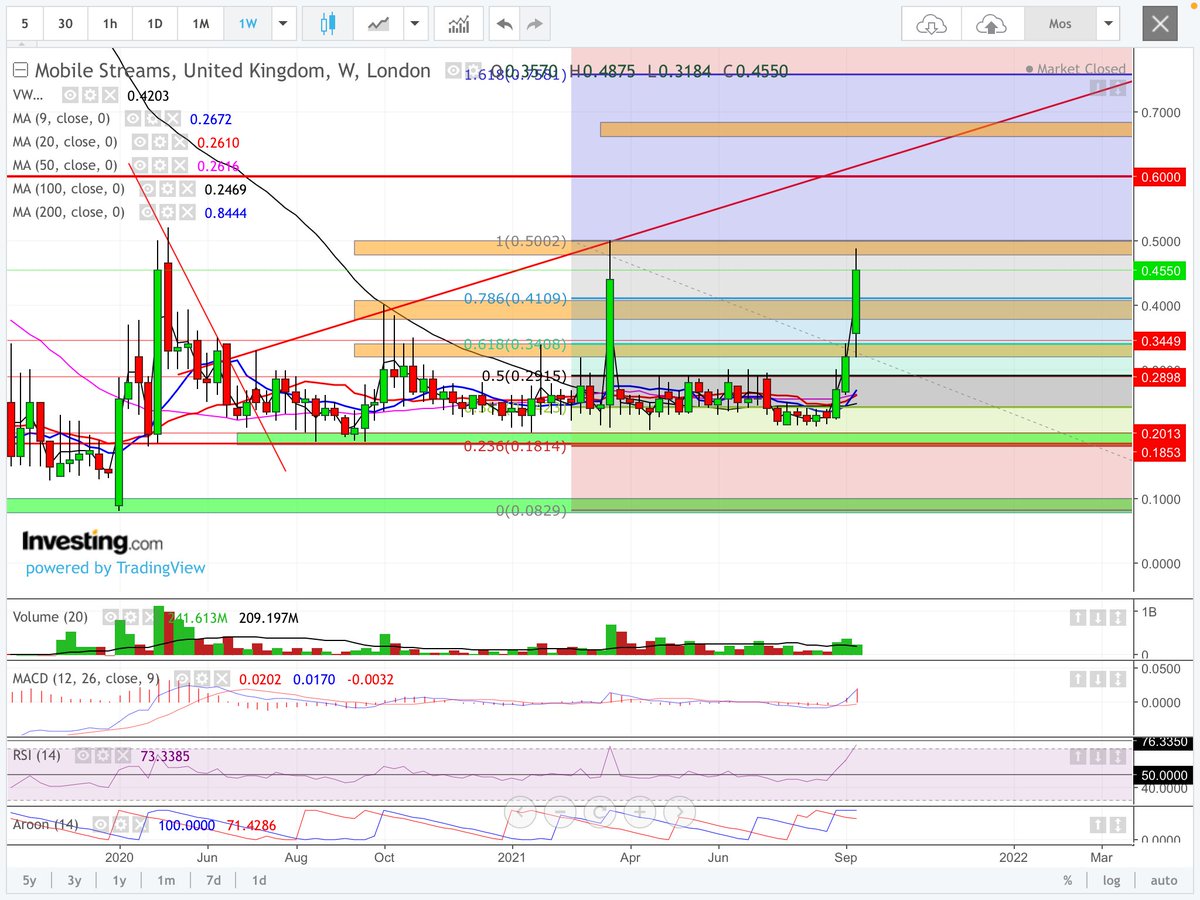1200x900 pixels.
Task: Collapse the Mobile Streams legend box
Action: 20,71
